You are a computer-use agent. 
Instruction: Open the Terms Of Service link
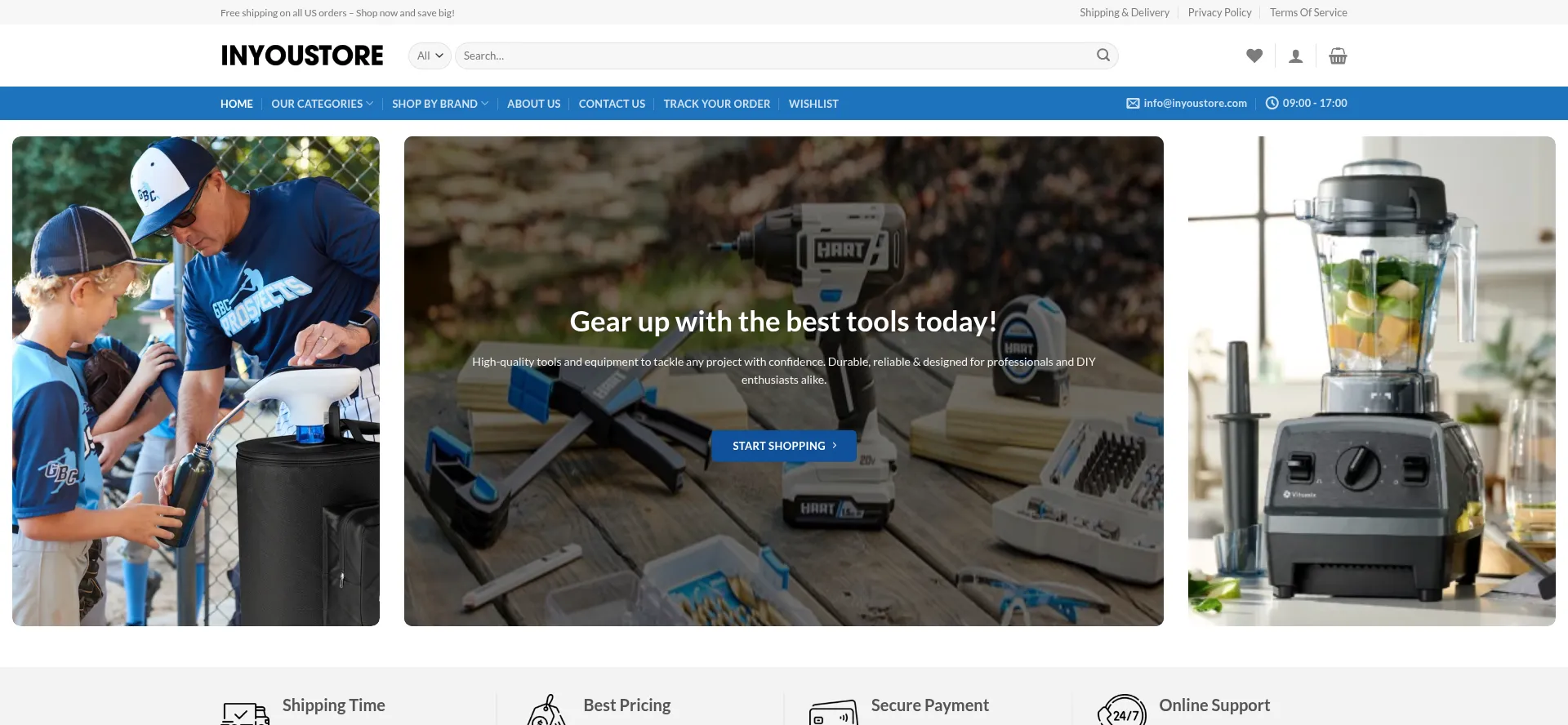[1308, 12]
